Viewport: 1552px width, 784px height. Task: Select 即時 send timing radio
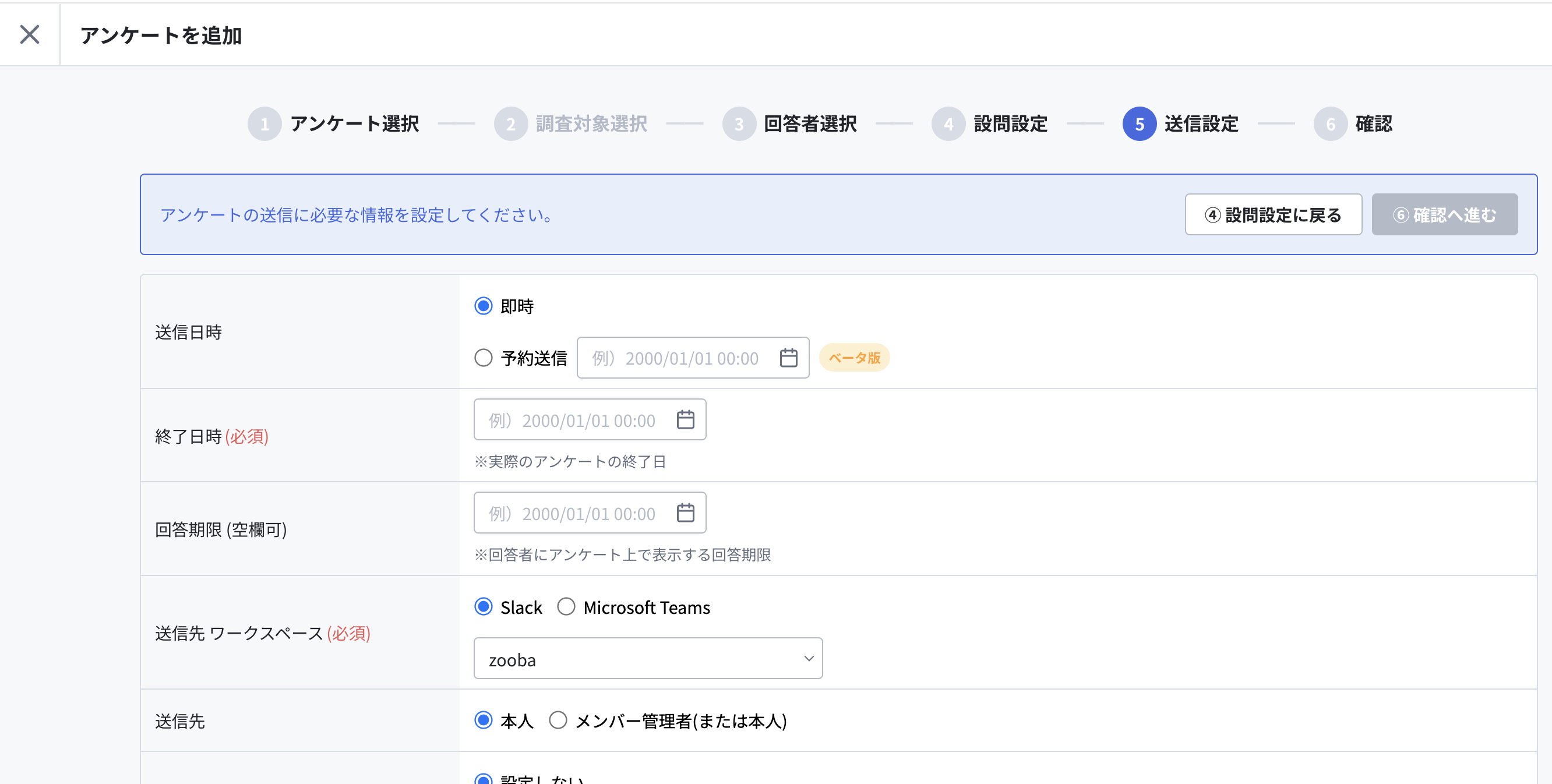[x=483, y=306]
